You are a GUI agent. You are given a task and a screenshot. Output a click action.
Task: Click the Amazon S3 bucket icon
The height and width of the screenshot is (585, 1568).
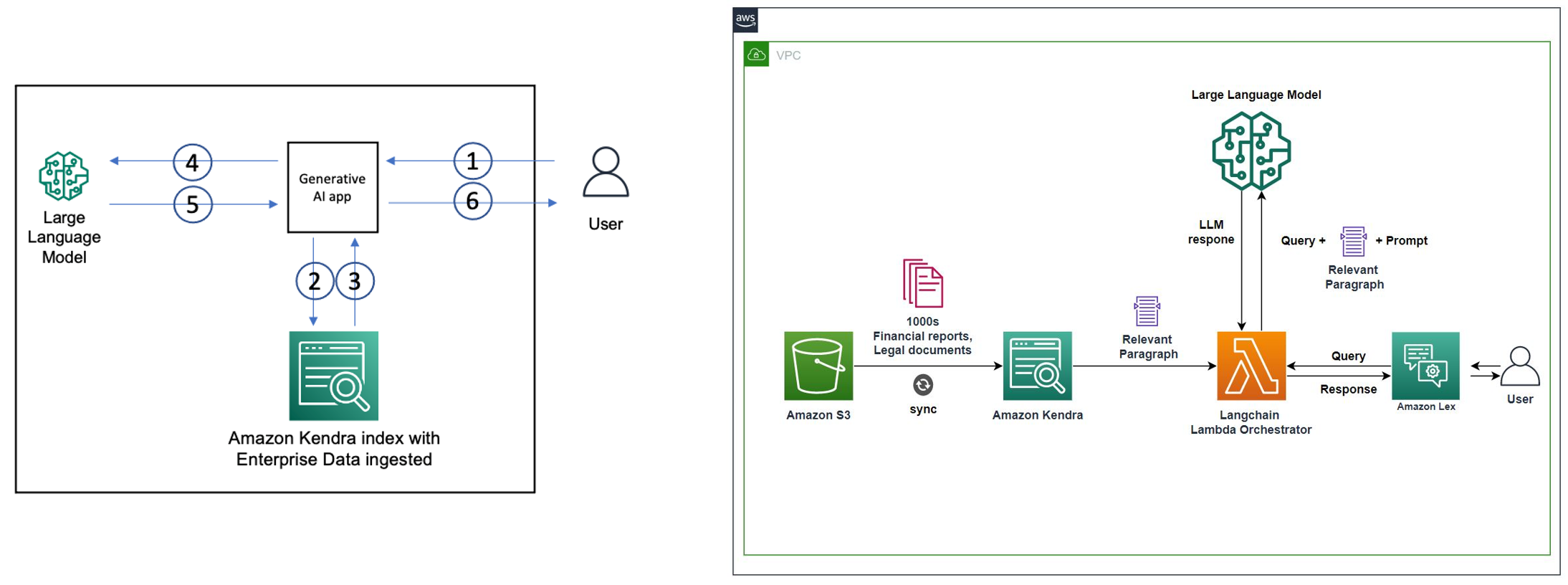coord(818,366)
